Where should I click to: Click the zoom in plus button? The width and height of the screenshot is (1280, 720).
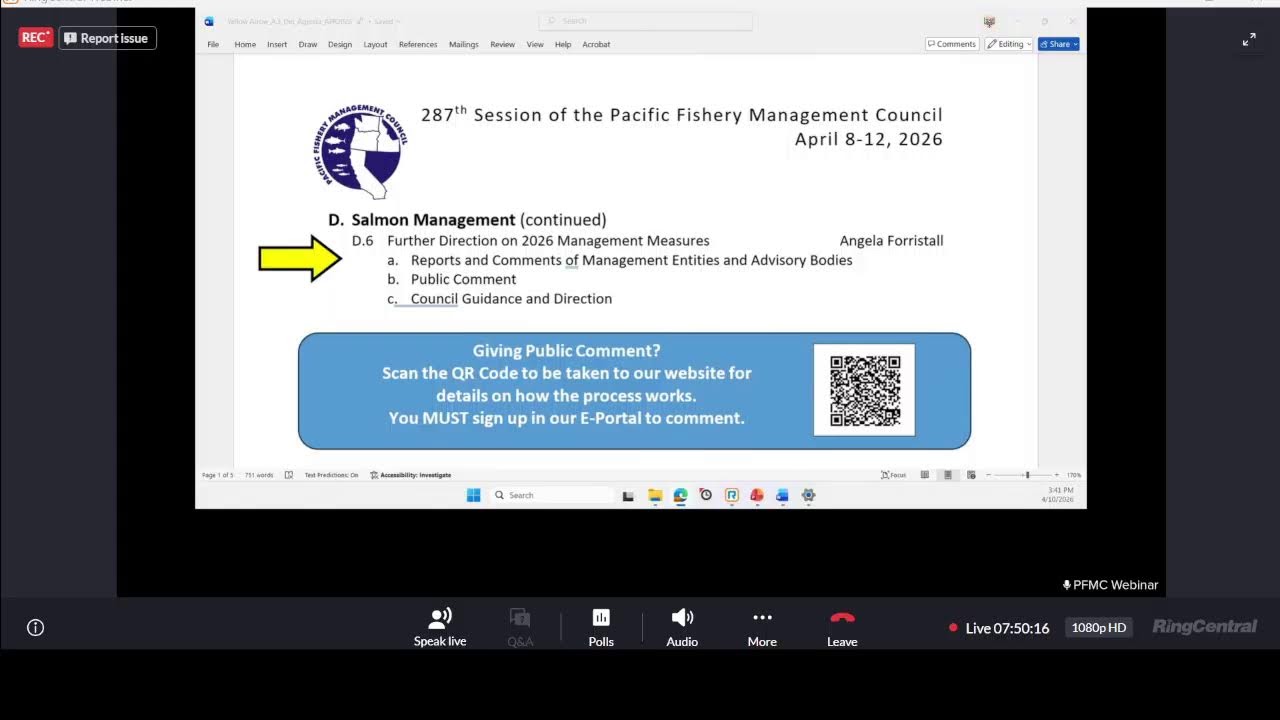point(1058,475)
